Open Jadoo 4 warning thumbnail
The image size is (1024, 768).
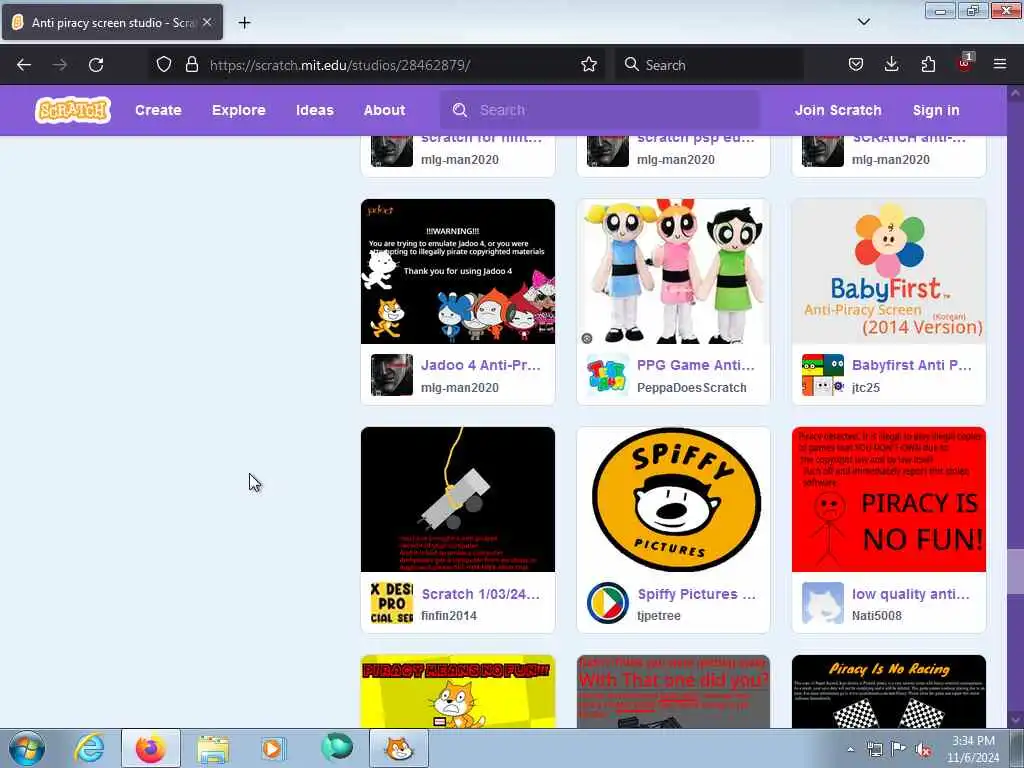(458, 271)
